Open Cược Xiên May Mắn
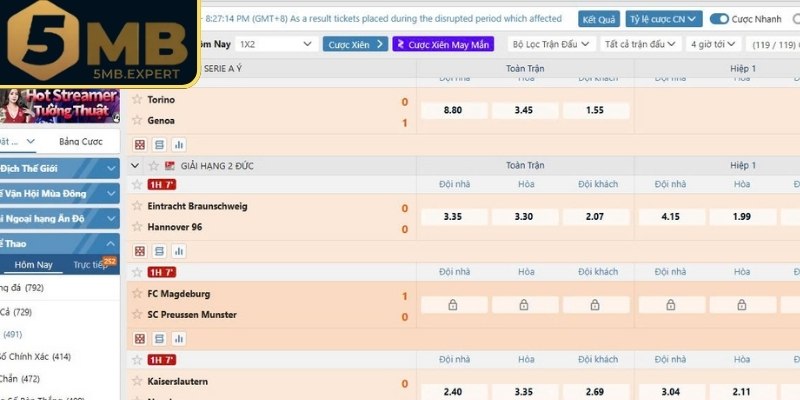Image resolution: width=800 pixels, height=400 pixels. point(441,45)
